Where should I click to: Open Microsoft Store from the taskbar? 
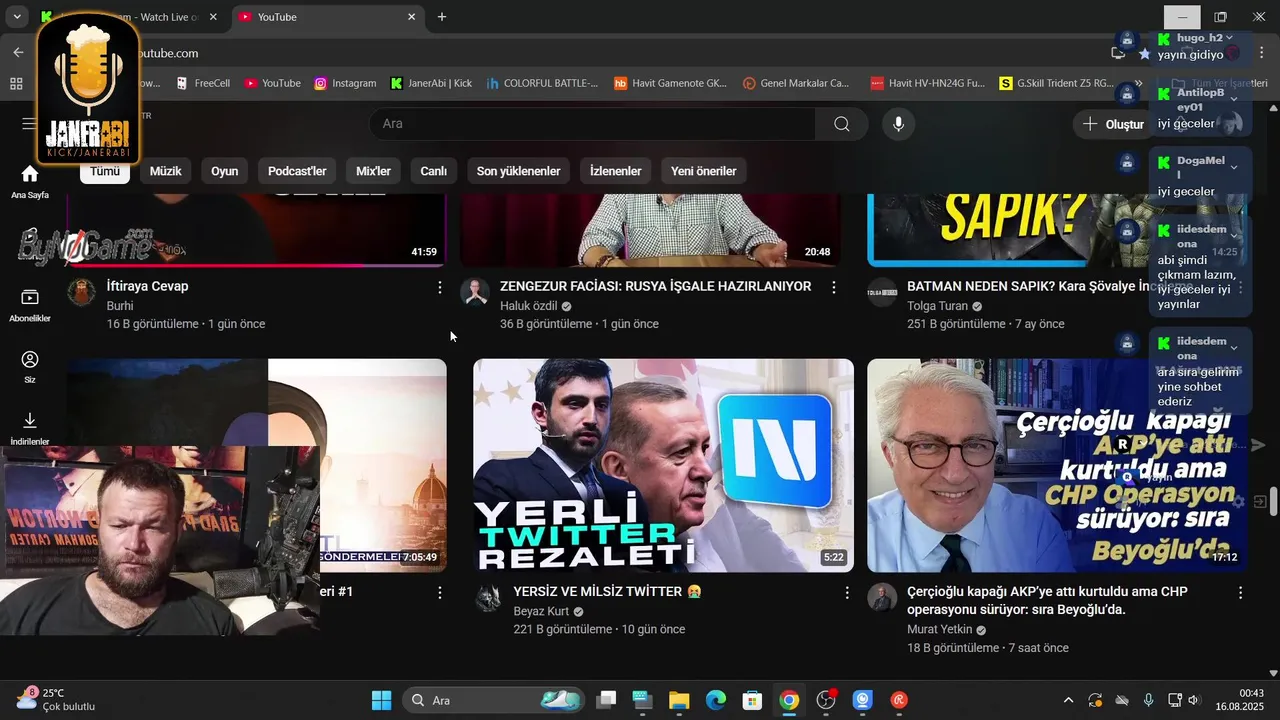pyautogui.click(x=752, y=700)
